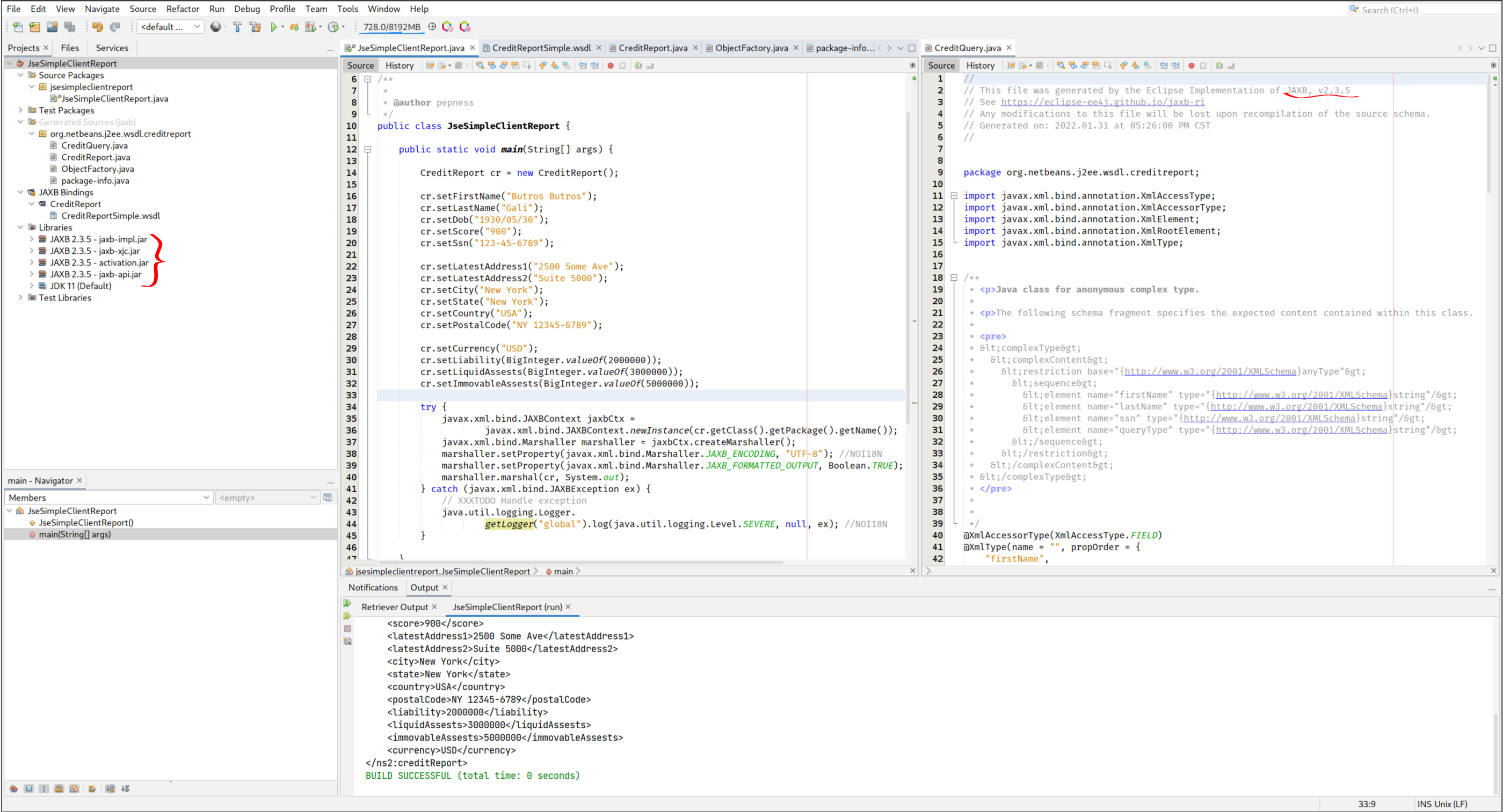Expand the Test Packages node
This screenshot has width=1503, height=812.
pos(20,110)
